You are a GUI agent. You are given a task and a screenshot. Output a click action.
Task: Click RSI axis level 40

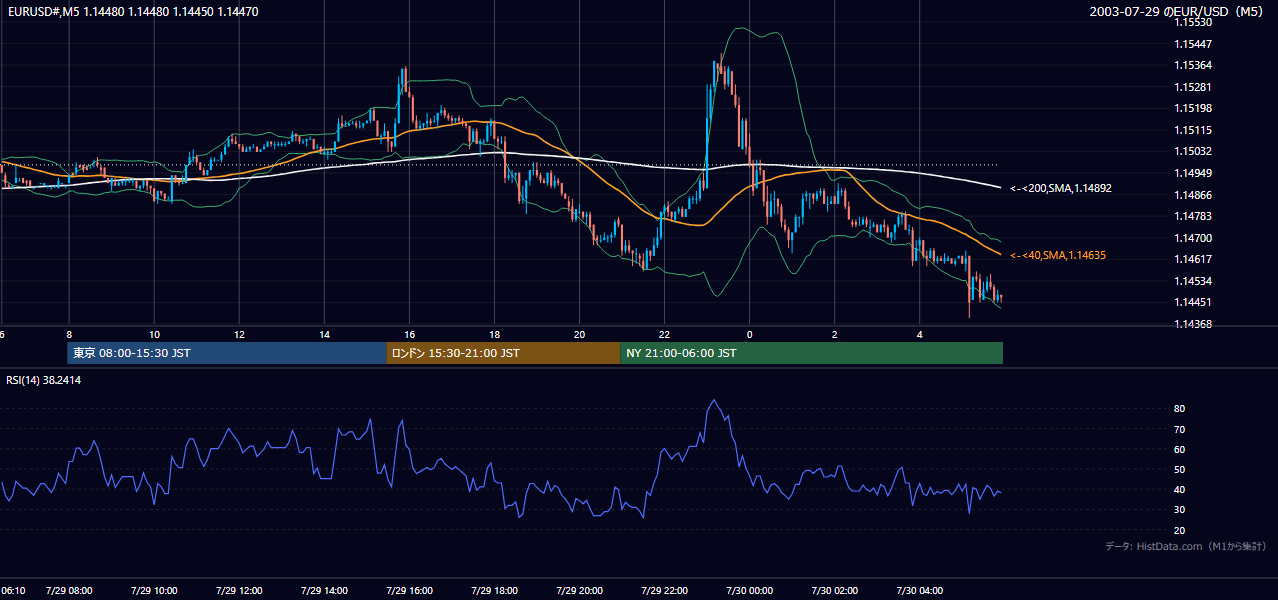click(1180, 489)
